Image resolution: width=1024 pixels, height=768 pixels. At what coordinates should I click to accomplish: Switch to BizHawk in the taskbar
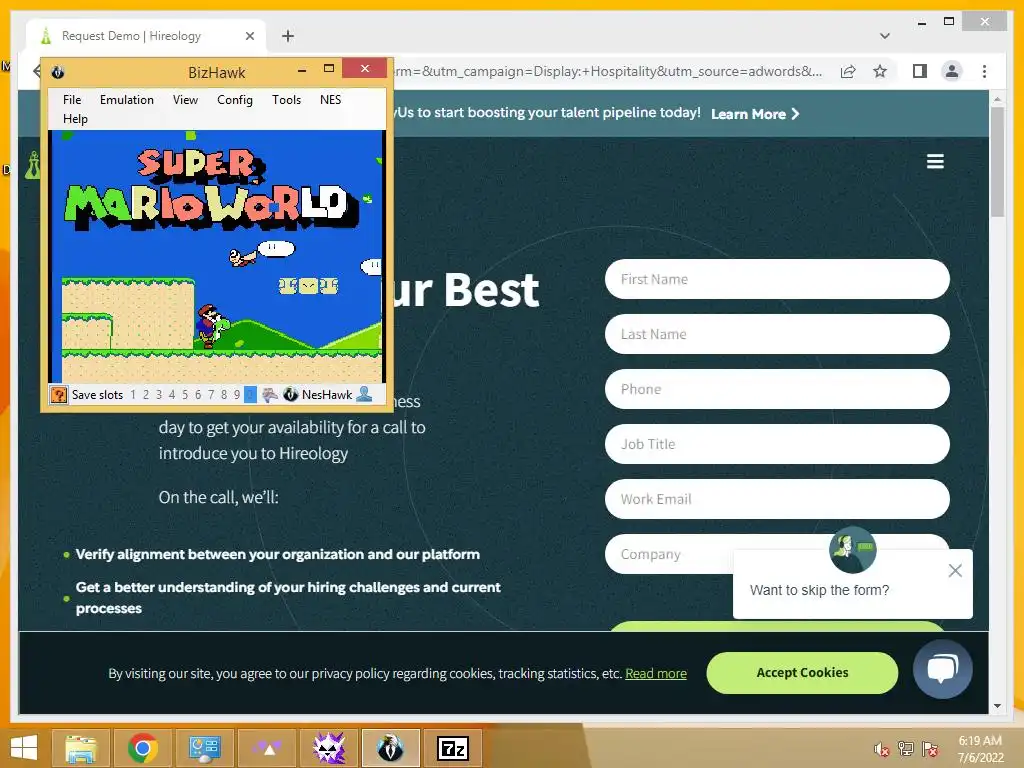390,748
